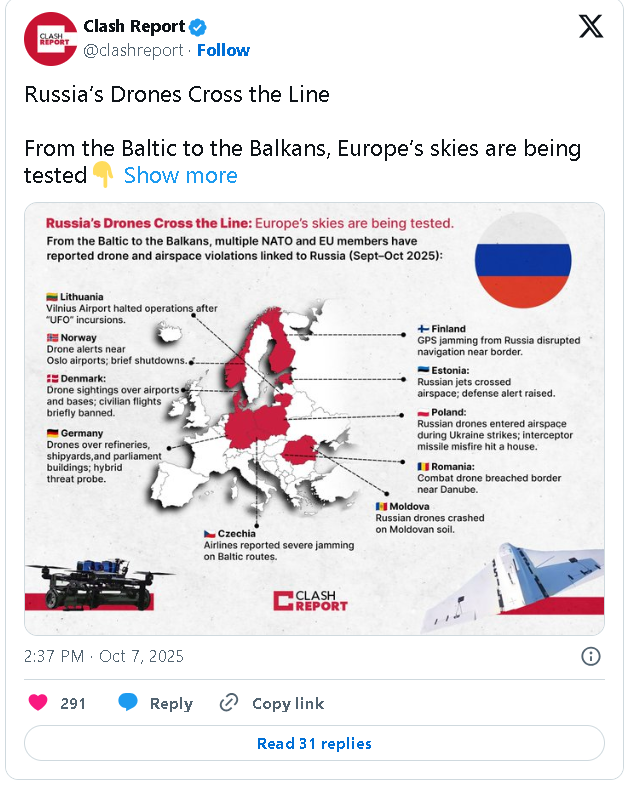Screen dimensions: 633x785
Task: Click the pointing-down emoji in the tweet text
Action: (104, 176)
